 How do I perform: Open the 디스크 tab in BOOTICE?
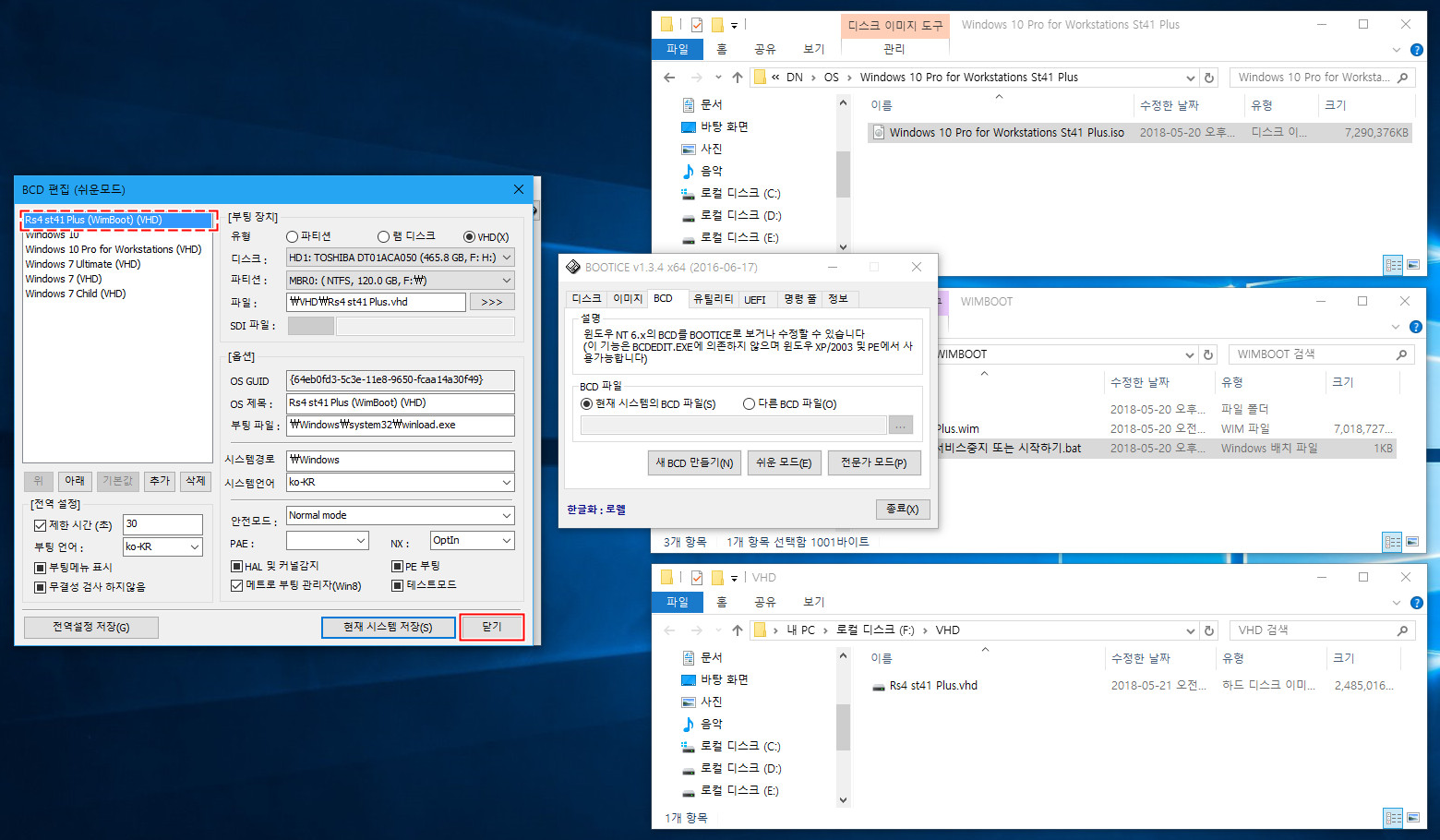click(x=586, y=299)
